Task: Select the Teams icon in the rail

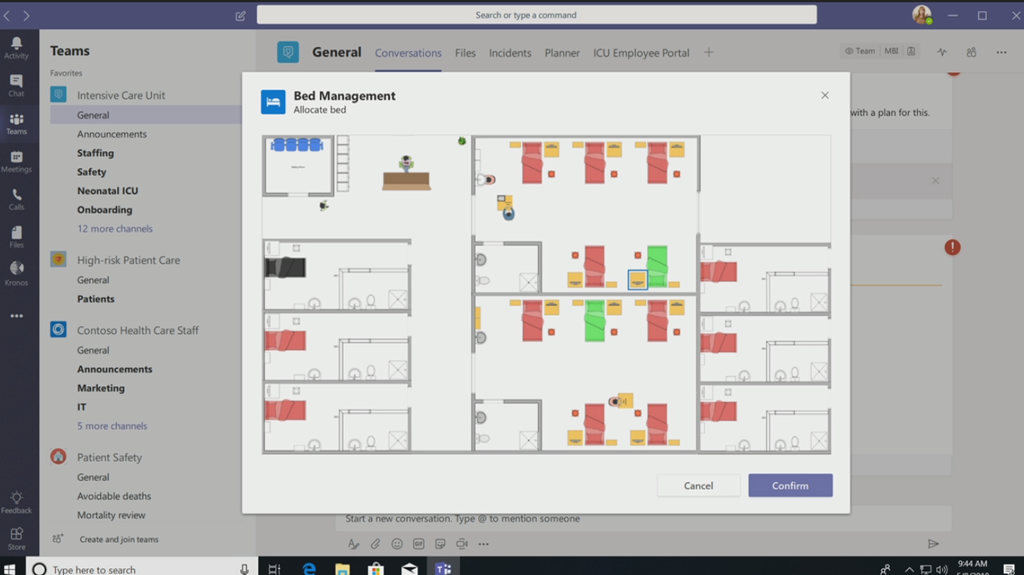Action: [x=16, y=123]
